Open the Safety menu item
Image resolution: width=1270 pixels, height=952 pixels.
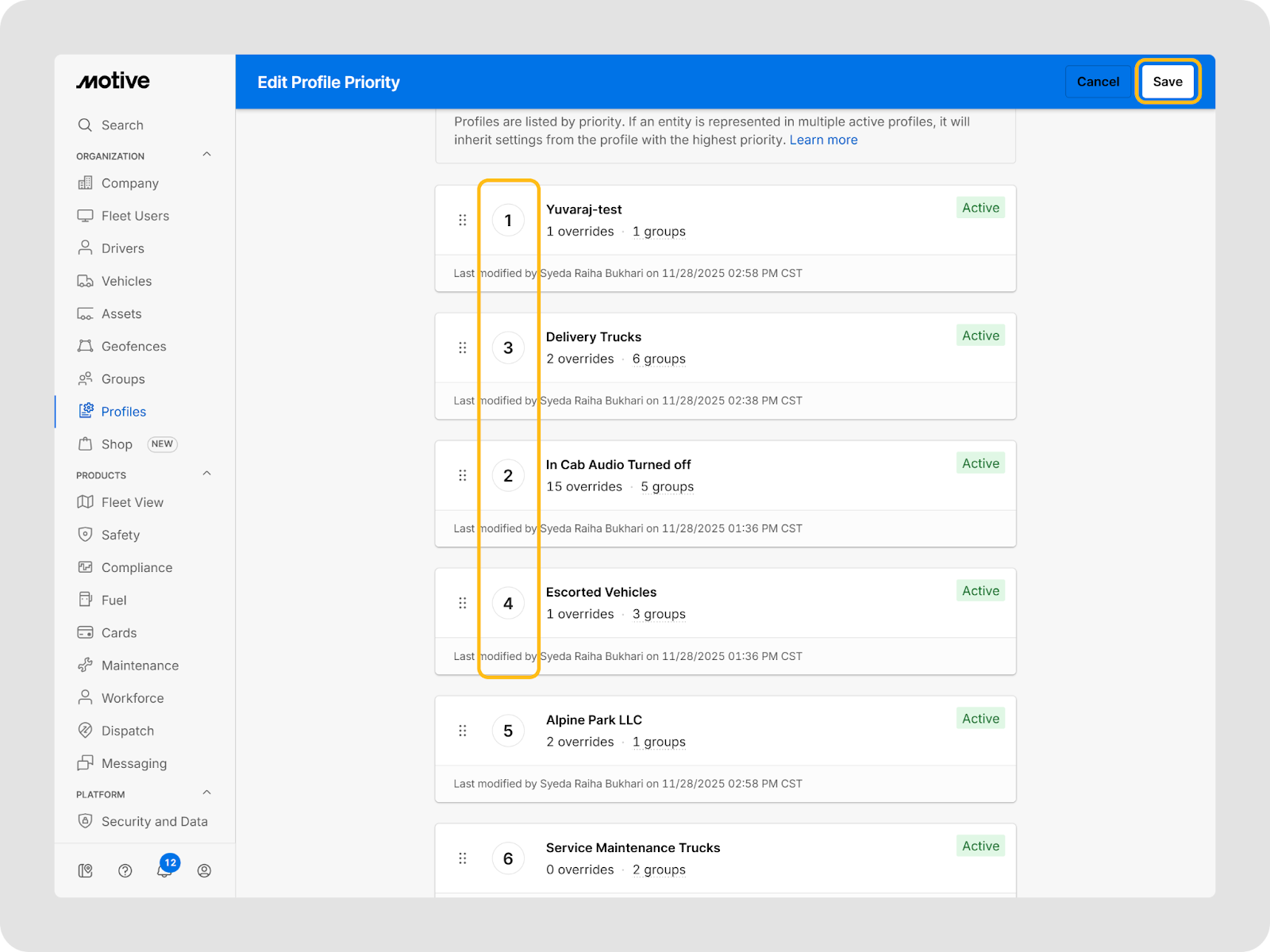(x=120, y=535)
